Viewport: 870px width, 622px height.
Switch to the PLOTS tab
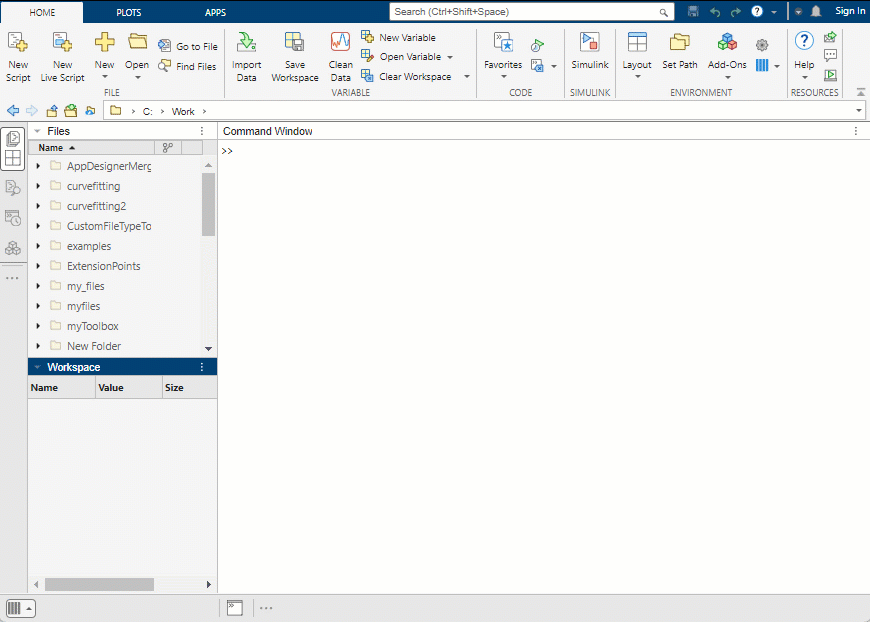pos(129,13)
